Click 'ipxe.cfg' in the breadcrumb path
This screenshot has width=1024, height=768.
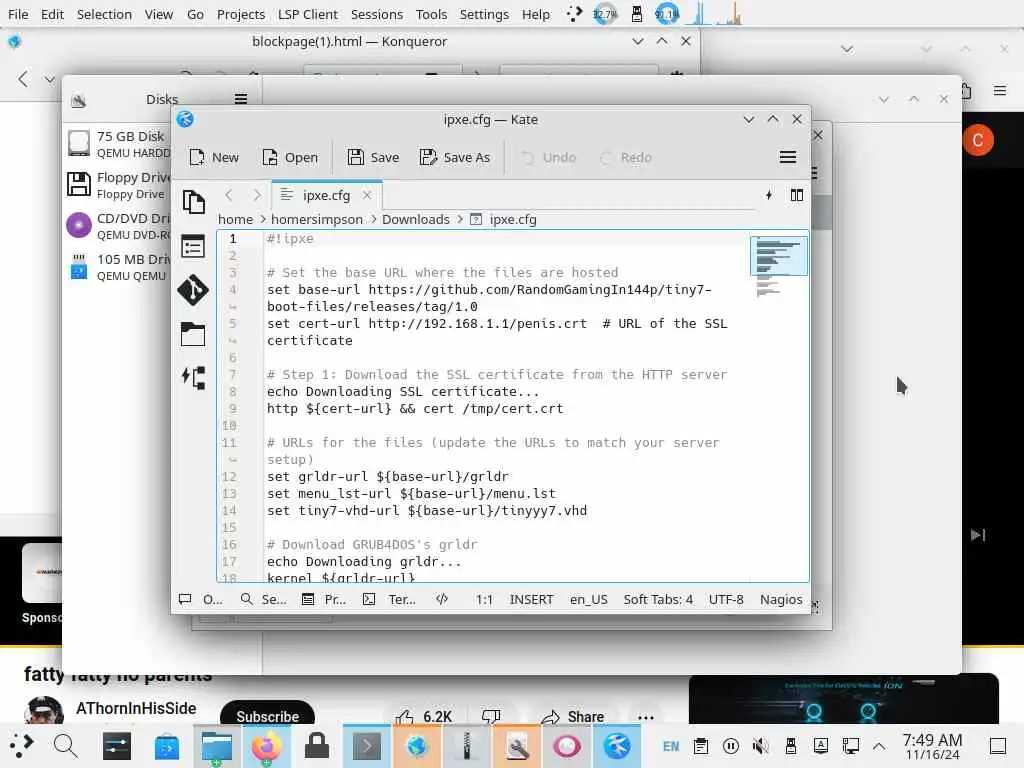[513, 219]
